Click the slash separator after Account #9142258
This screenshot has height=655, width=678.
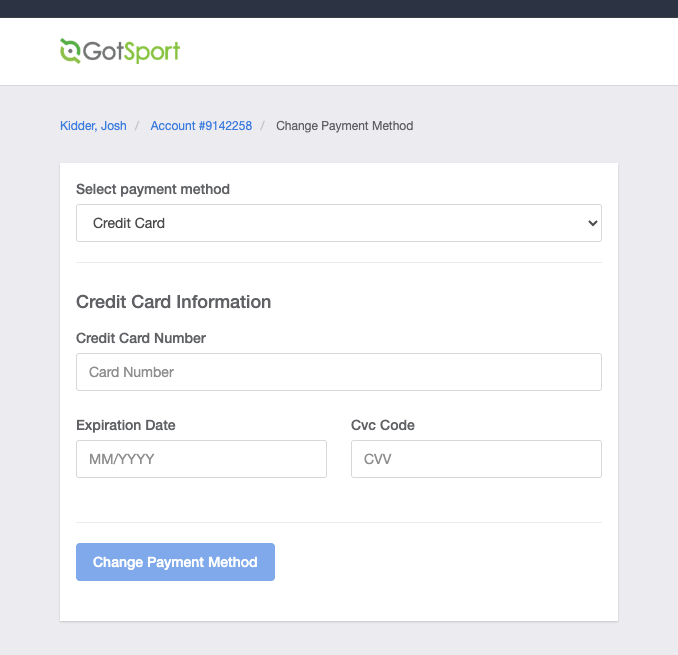(263, 126)
